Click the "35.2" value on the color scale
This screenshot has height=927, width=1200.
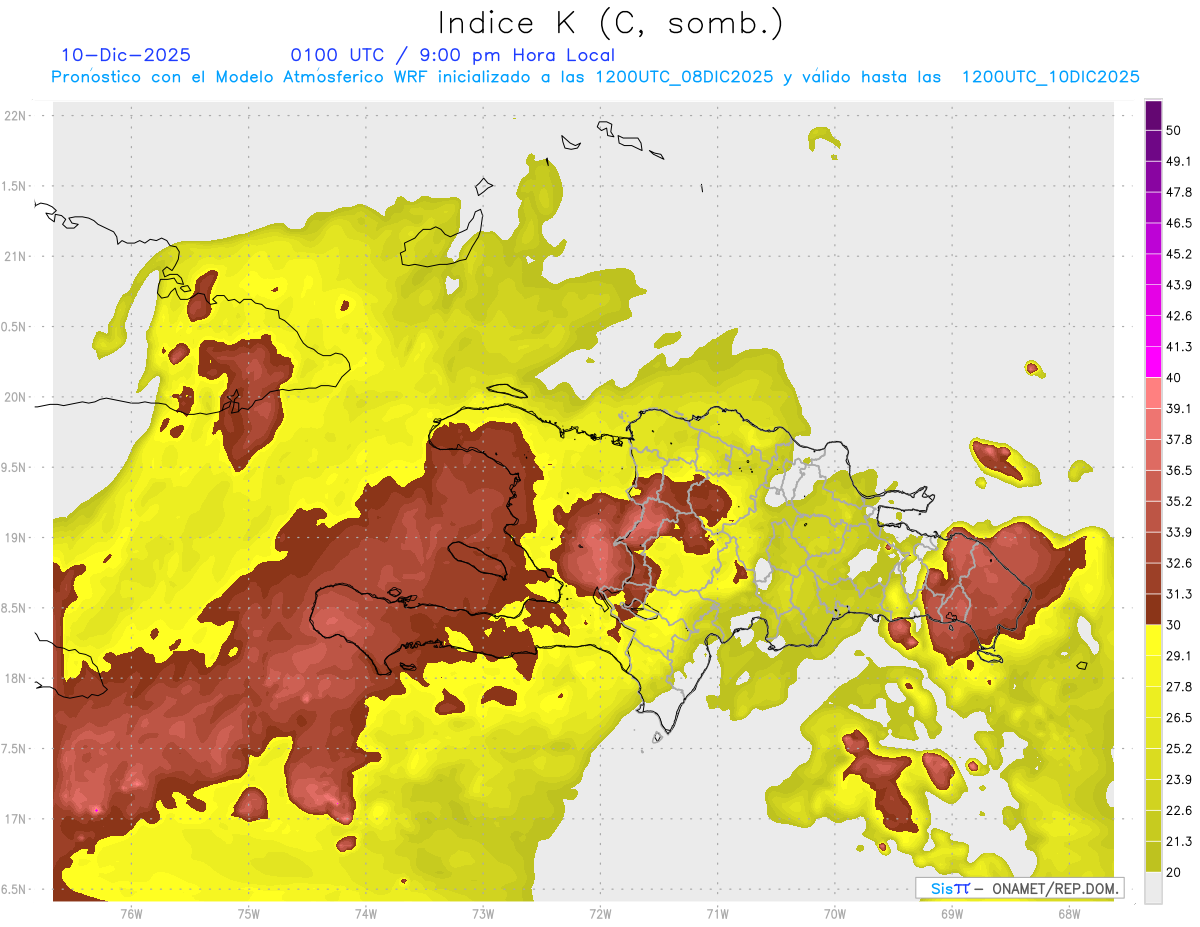pos(1179,502)
